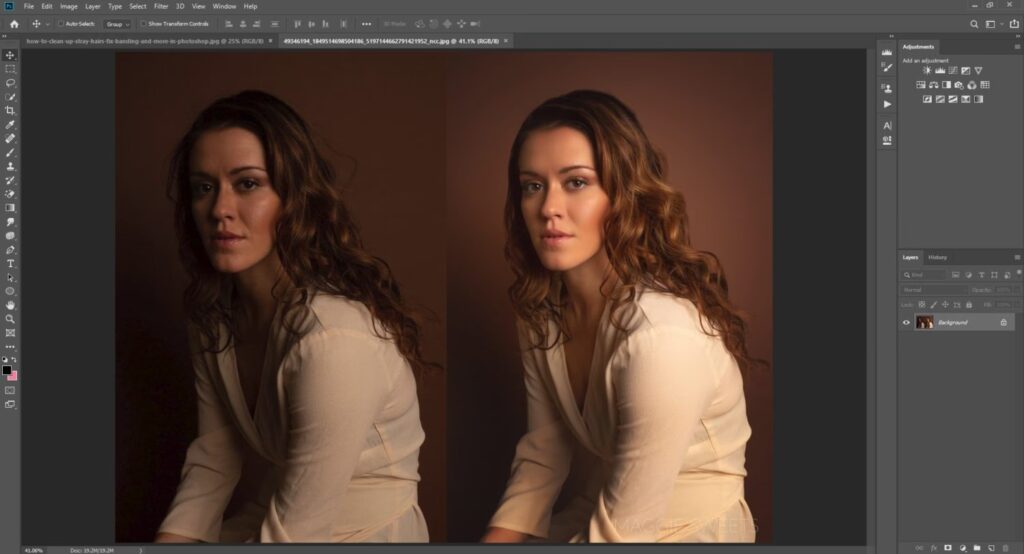Select the Crop tool

pyautogui.click(x=10, y=110)
